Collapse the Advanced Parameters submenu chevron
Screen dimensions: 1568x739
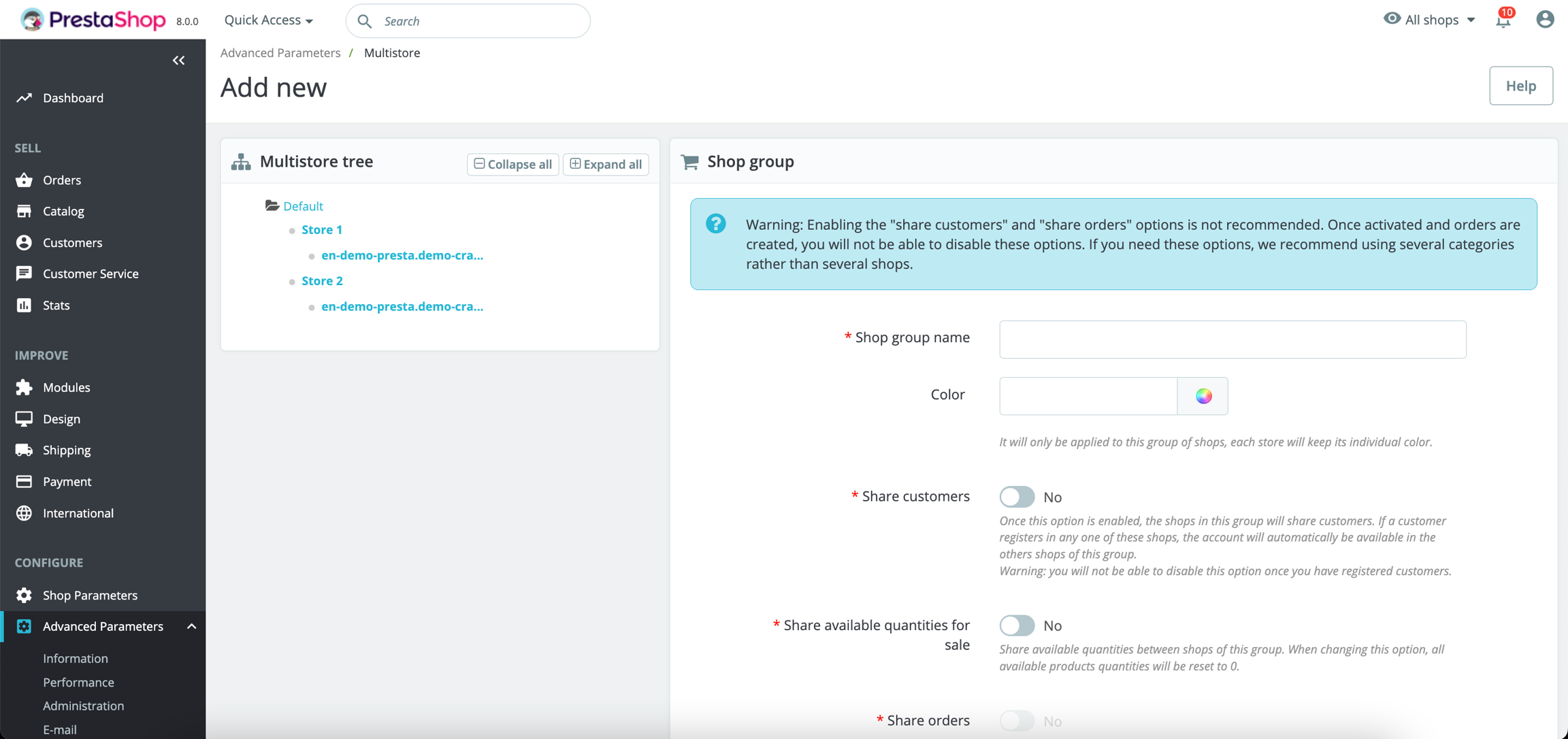[x=191, y=627]
